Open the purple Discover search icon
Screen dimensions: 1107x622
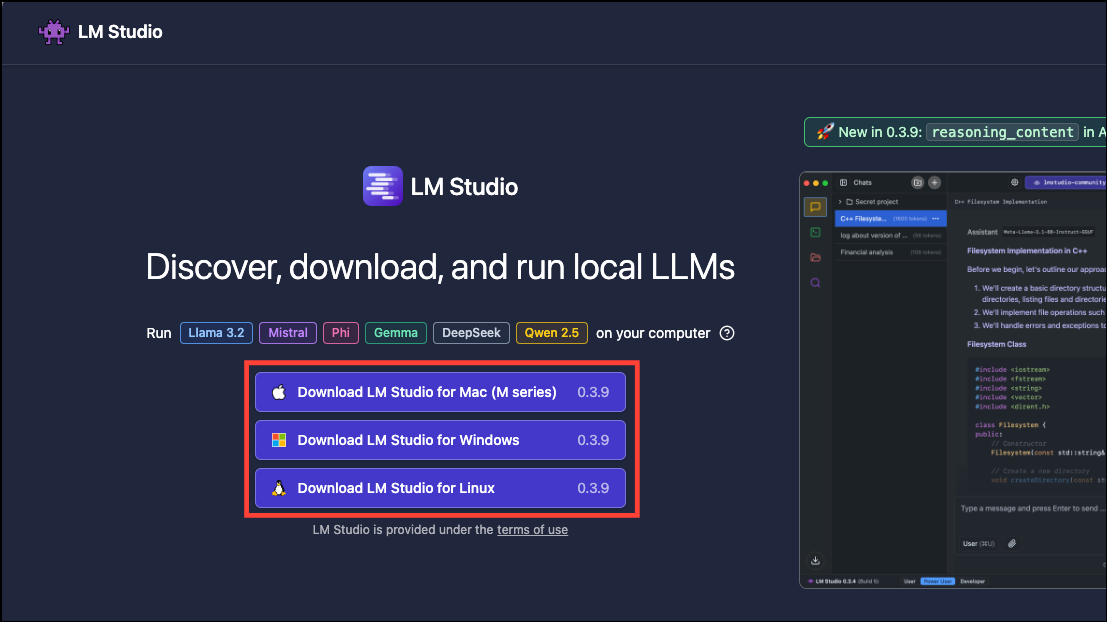815,283
